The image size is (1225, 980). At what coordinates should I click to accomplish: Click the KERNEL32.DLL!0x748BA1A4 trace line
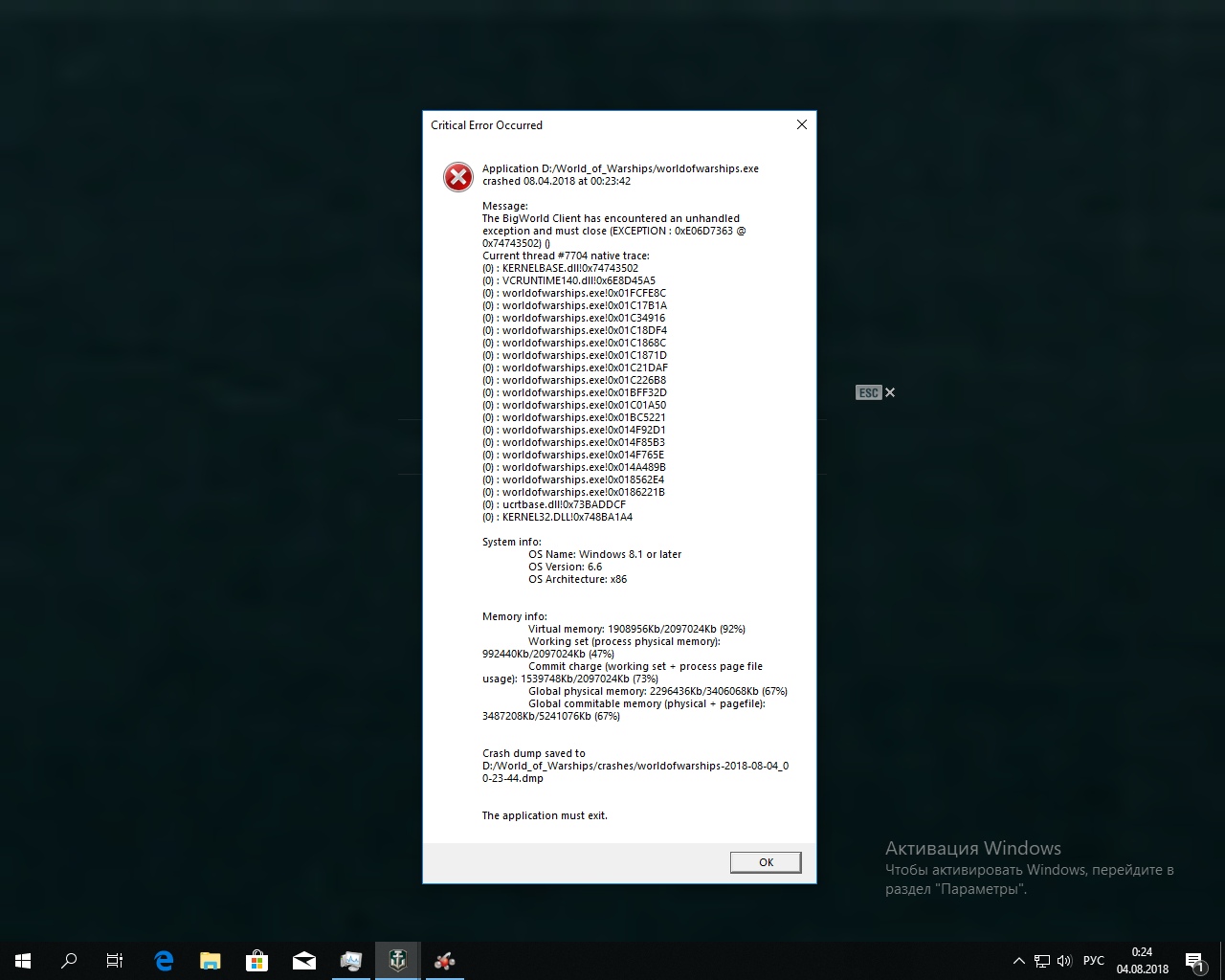[557, 517]
